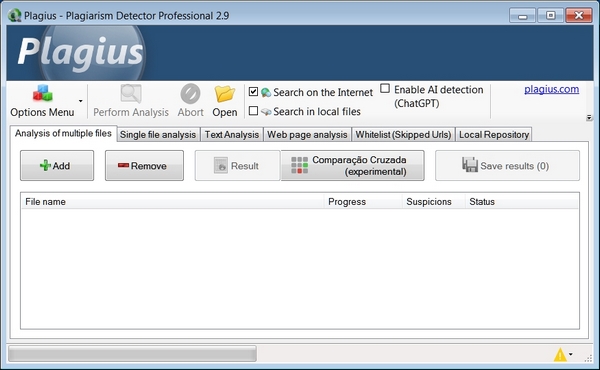This screenshot has width=600, height=370.
Task: Click the Abort analysis icon
Action: coord(190,94)
